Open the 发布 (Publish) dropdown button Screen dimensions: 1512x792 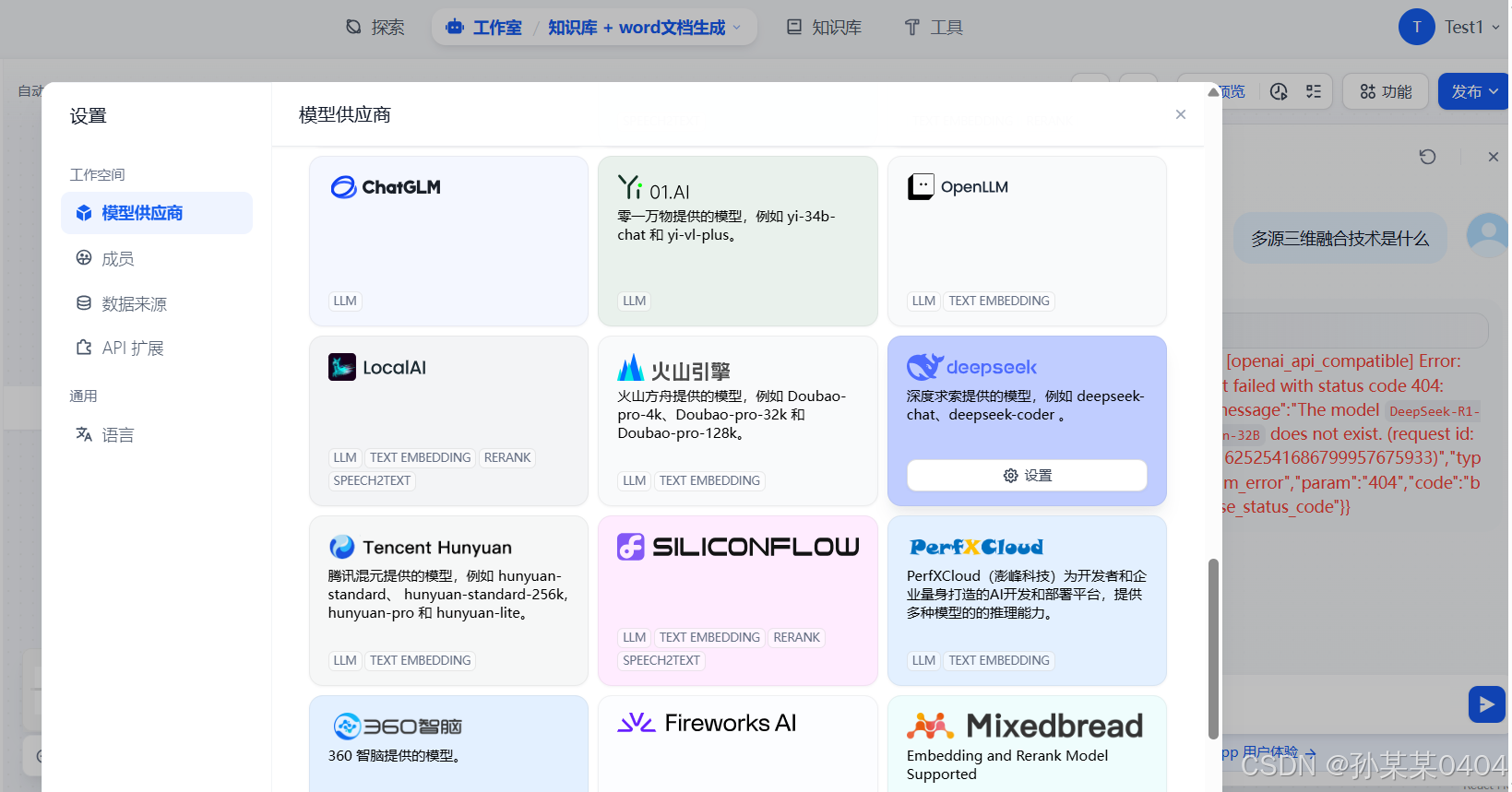click(1474, 91)
